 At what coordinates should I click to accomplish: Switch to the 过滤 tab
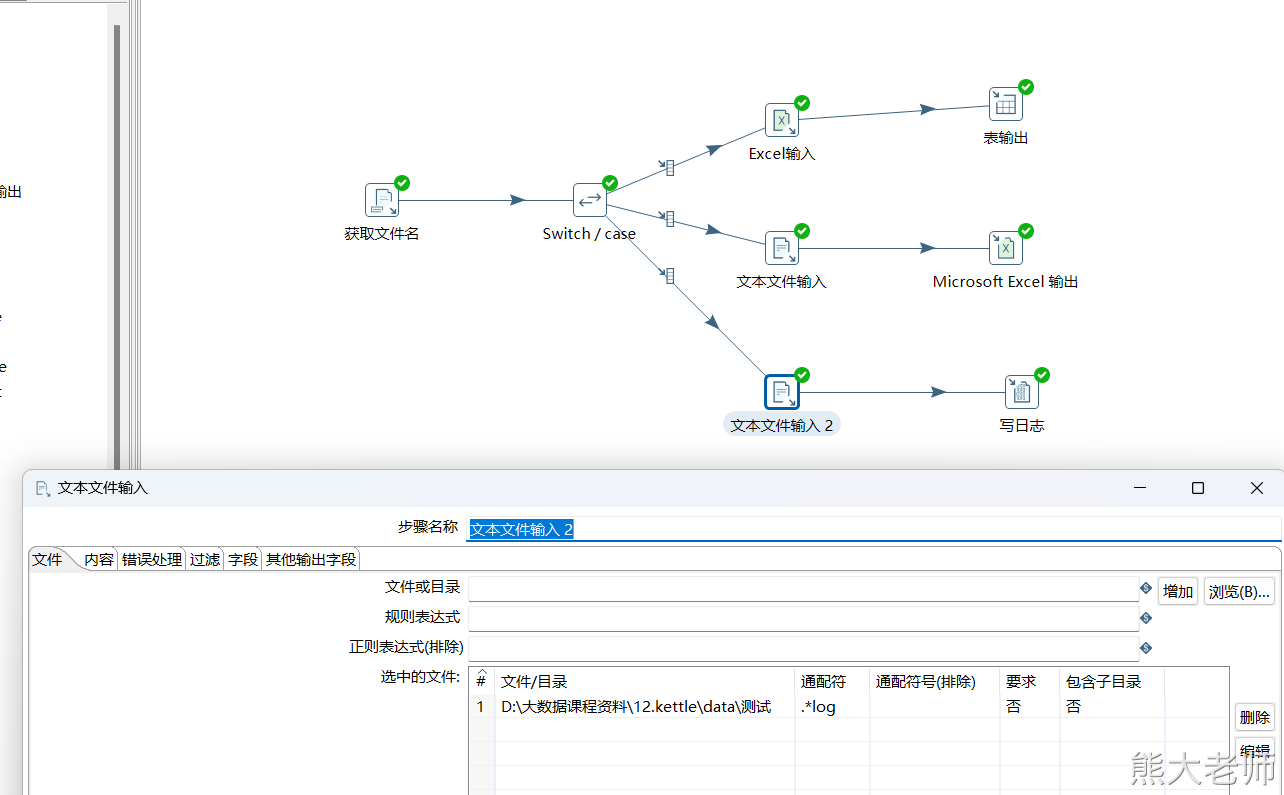pyautogui.click(x=205, y=560)
